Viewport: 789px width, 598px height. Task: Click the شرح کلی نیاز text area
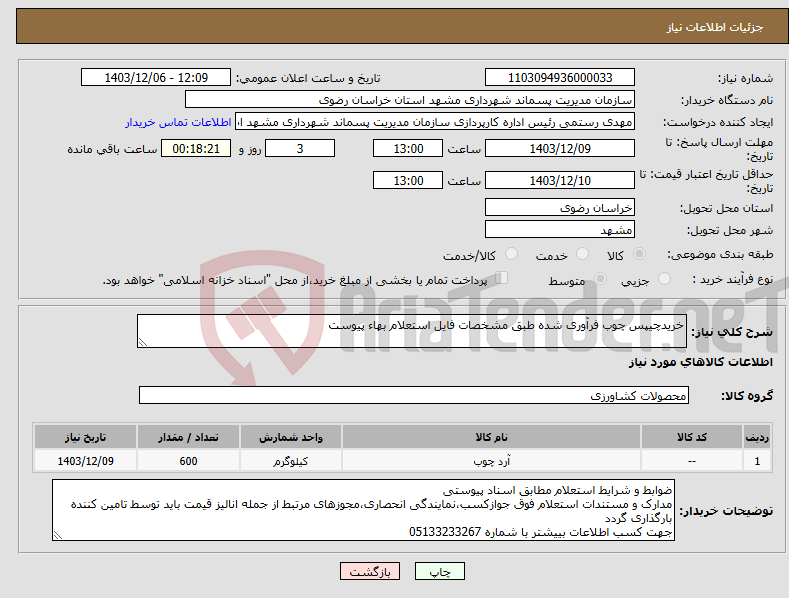412,331
